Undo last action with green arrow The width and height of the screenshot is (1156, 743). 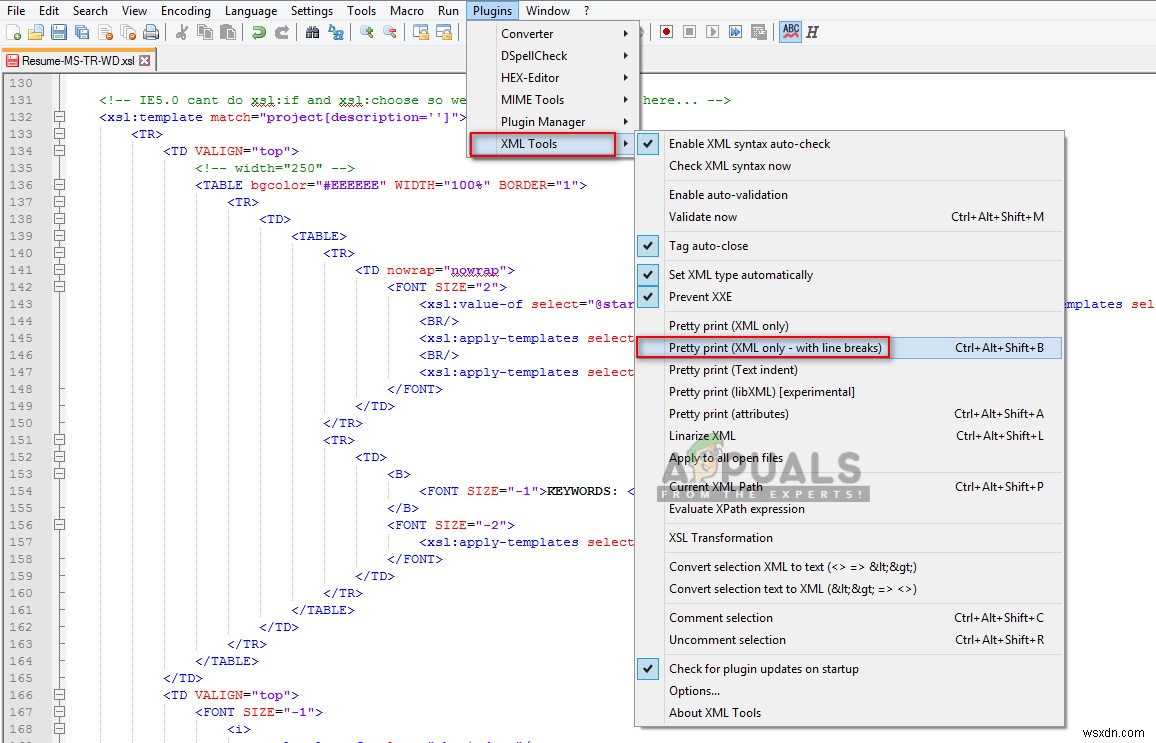[x=259, y=32]
